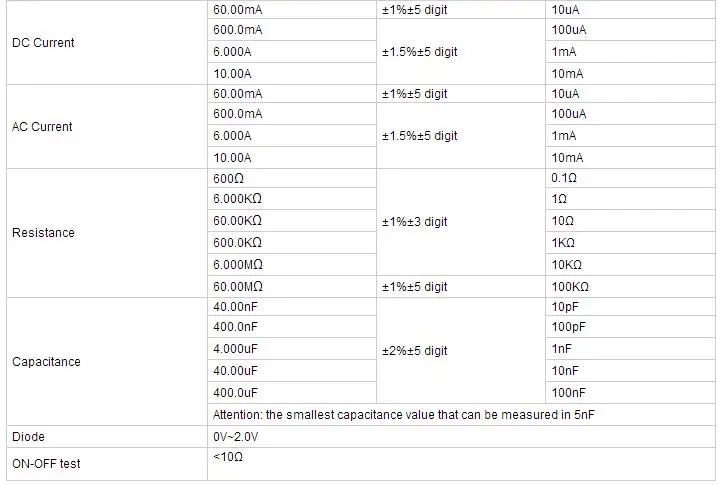Screen dimensions: 720x485
Task: Click the capacitance attention note text
Action: click(x=404, y=415)
